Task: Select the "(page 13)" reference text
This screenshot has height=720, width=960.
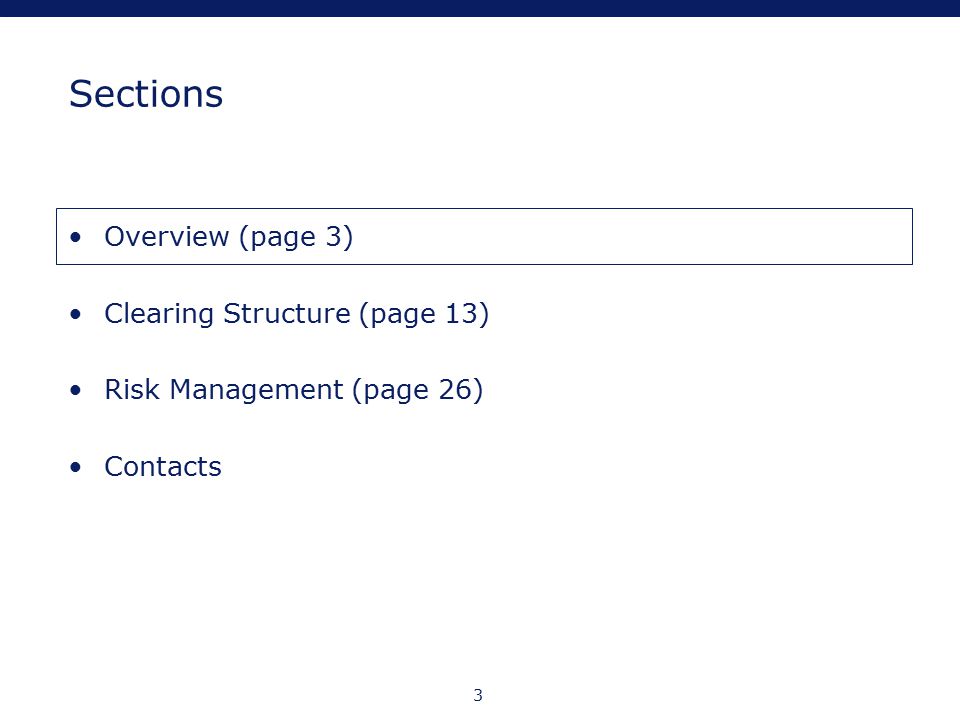Action: pyautogui.click(x=424, y=314)
